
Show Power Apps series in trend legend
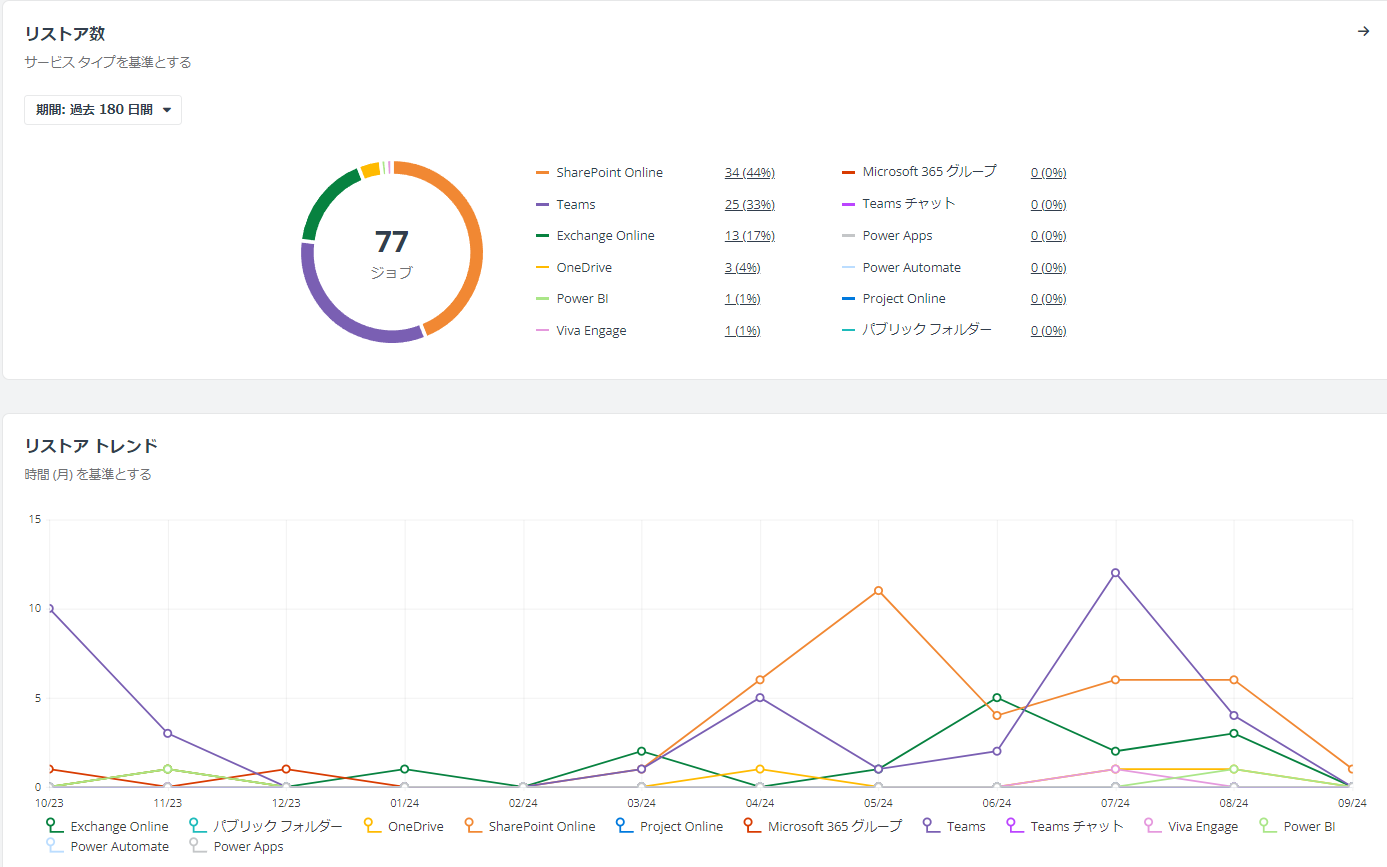pos(236,846)
